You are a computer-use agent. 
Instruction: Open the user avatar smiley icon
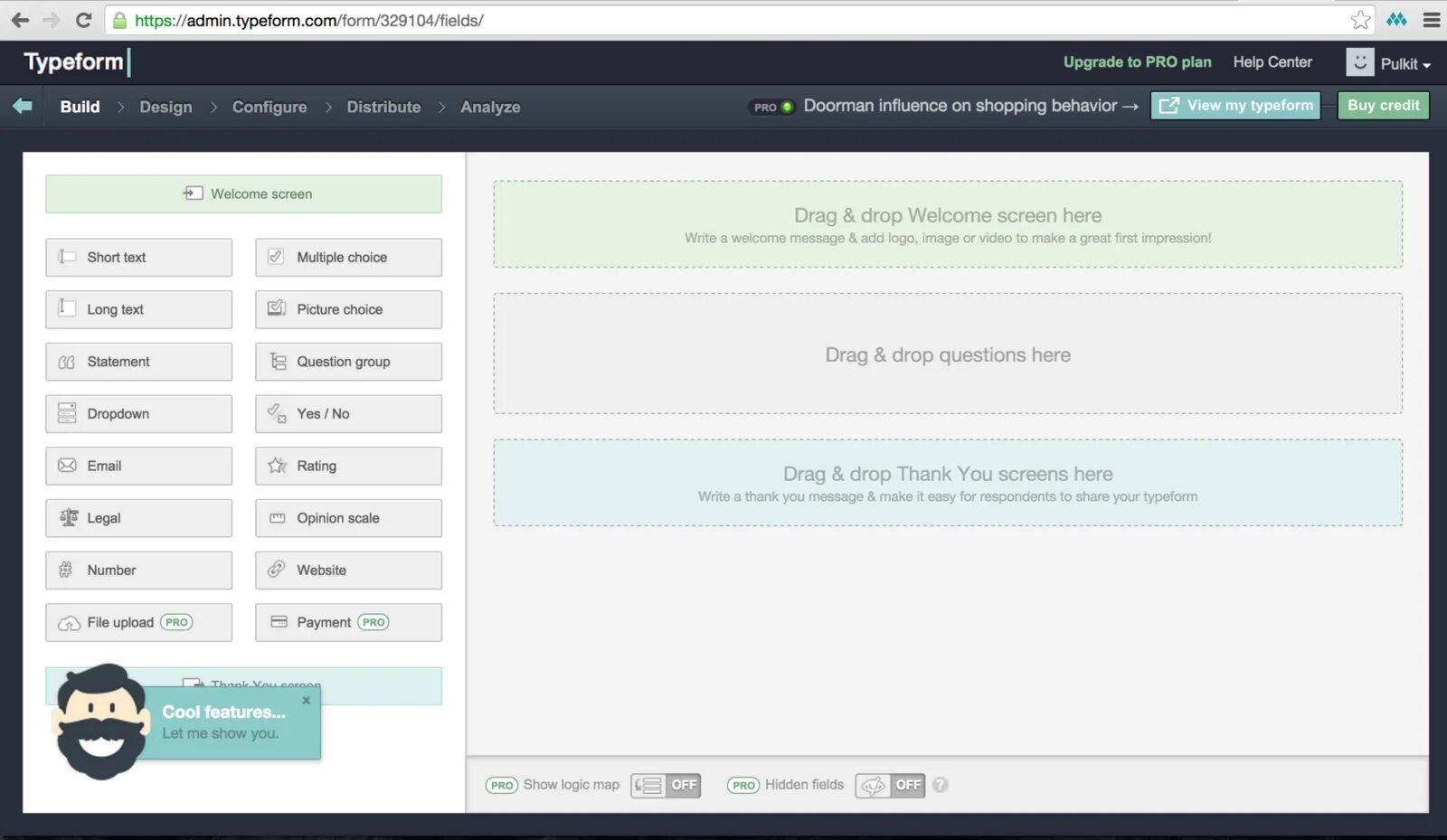pos(1359,62)
